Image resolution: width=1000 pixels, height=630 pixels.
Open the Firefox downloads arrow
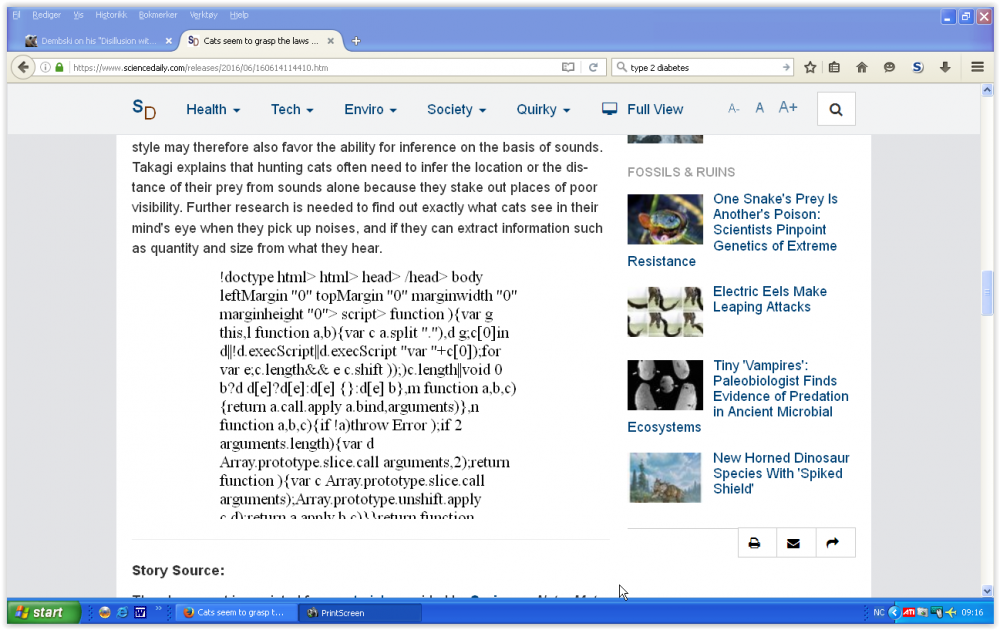[945, 67]
